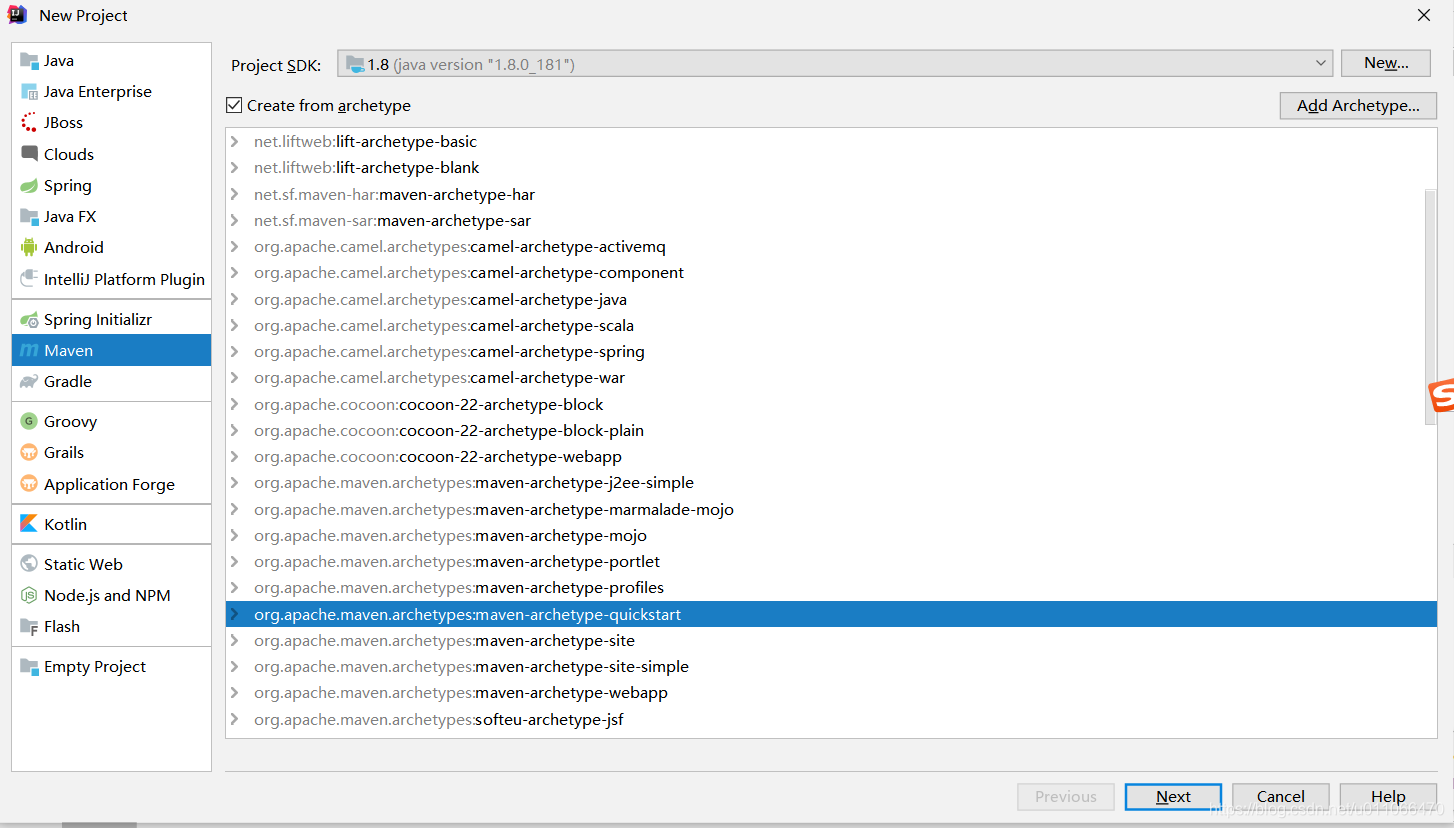Click the Empty Project folder icon
This screenshot has height=828, width=1454.
point(29,667)
